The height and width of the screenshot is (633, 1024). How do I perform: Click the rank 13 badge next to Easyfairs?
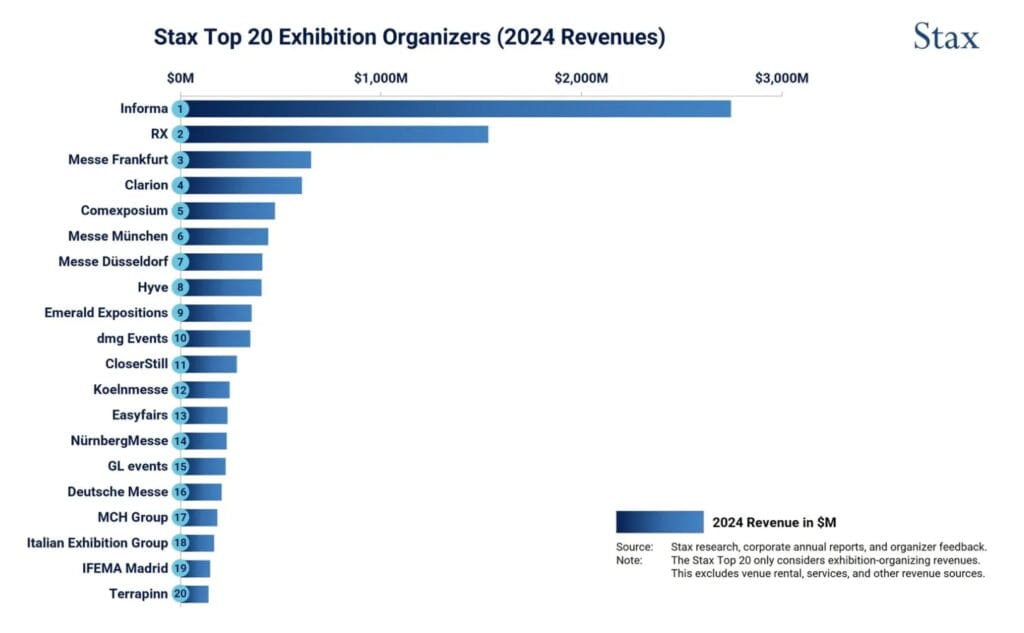[181, 415]
